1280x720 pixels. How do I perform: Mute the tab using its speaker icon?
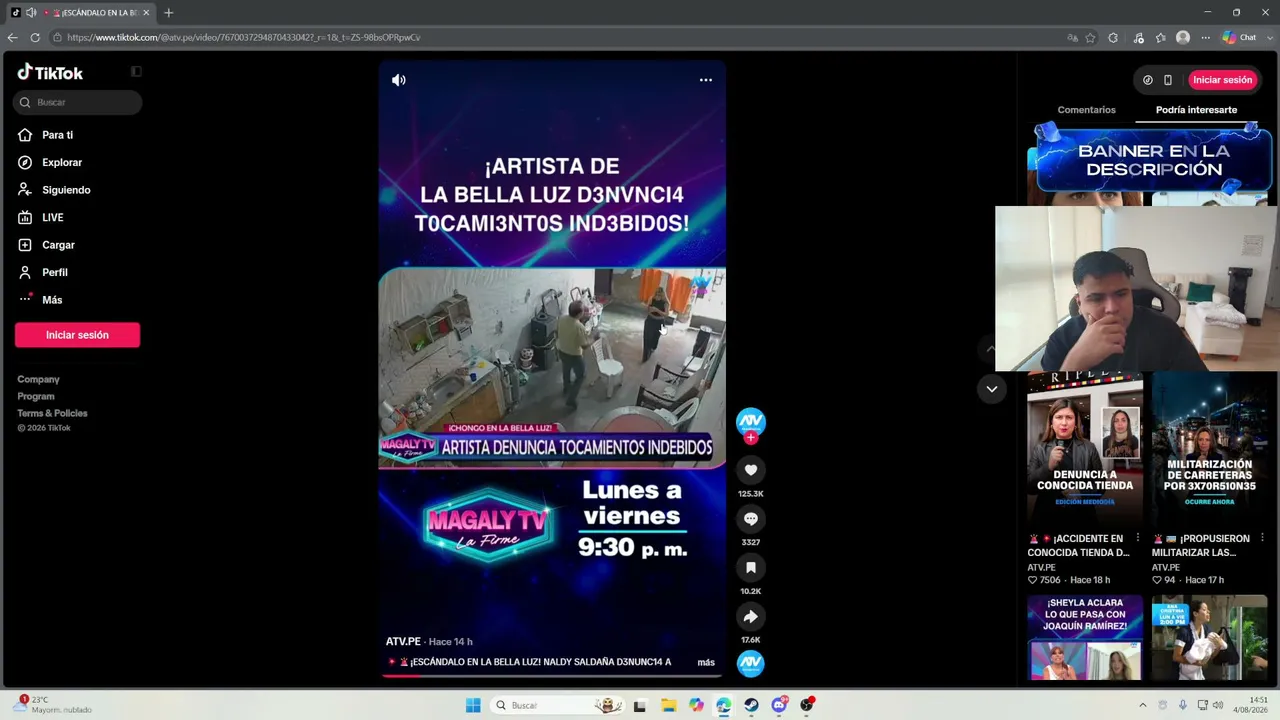(x=31, y=13)
